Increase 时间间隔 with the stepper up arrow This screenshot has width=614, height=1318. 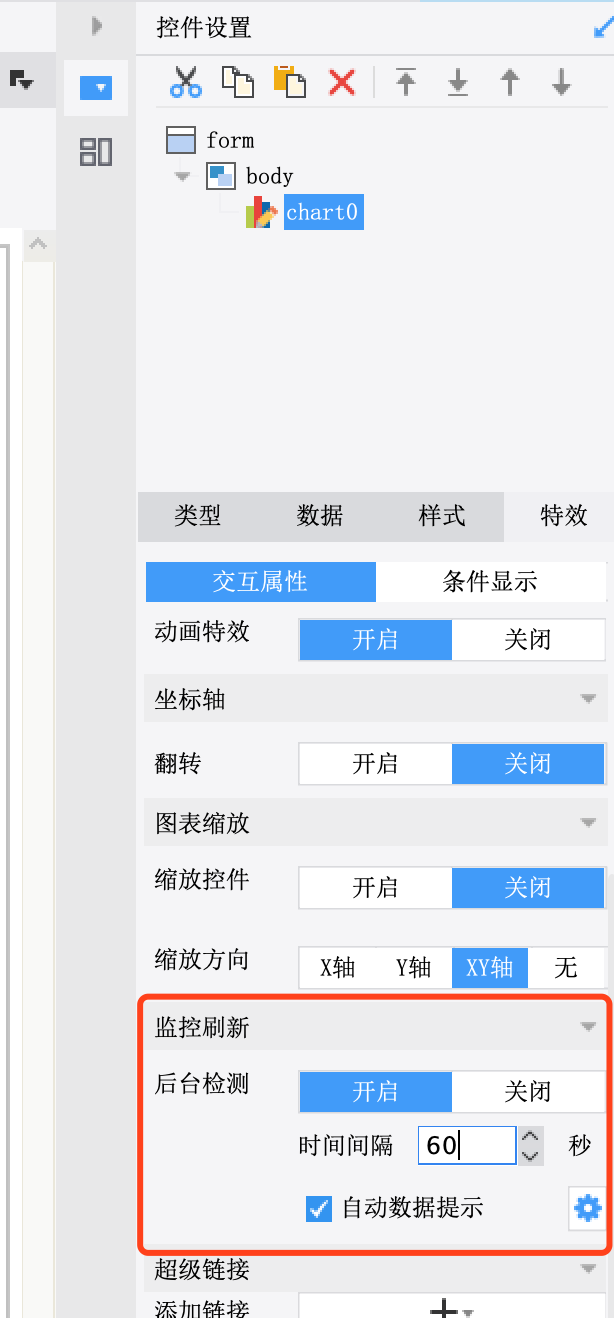click(530, 1135)
